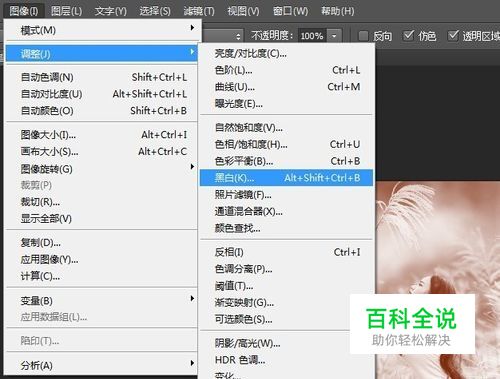Expand the 变量(B) submenu

point(102,300)
